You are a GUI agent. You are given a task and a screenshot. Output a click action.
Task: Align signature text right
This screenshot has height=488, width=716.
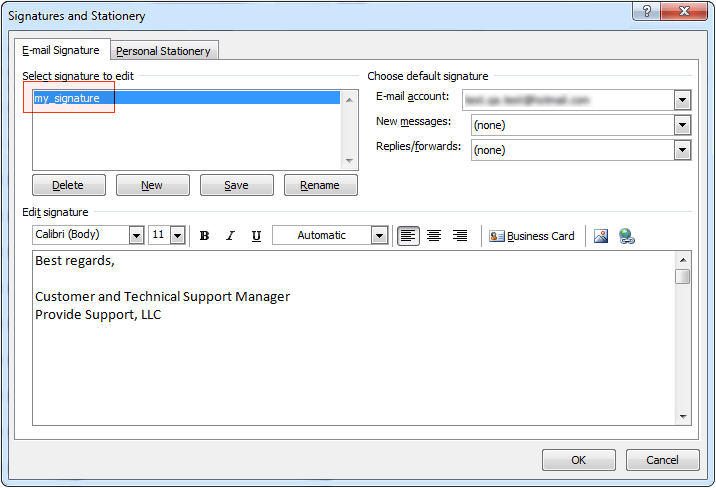460,236
